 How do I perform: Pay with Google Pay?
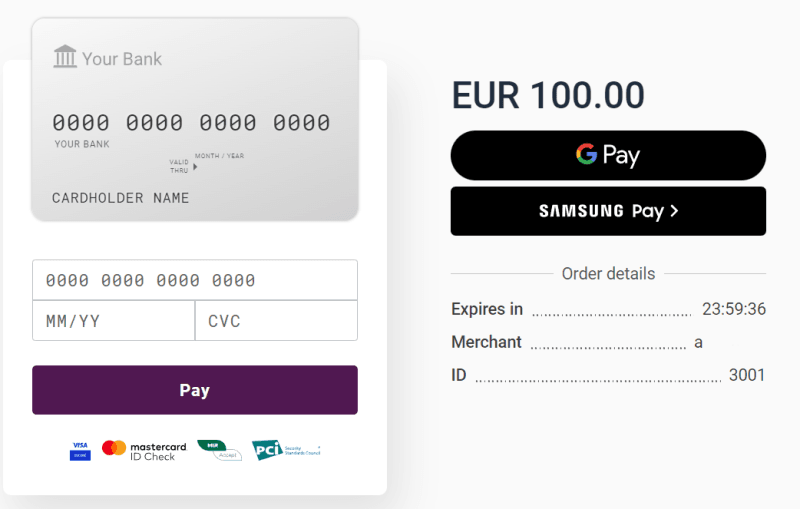(x=608, y=155)
